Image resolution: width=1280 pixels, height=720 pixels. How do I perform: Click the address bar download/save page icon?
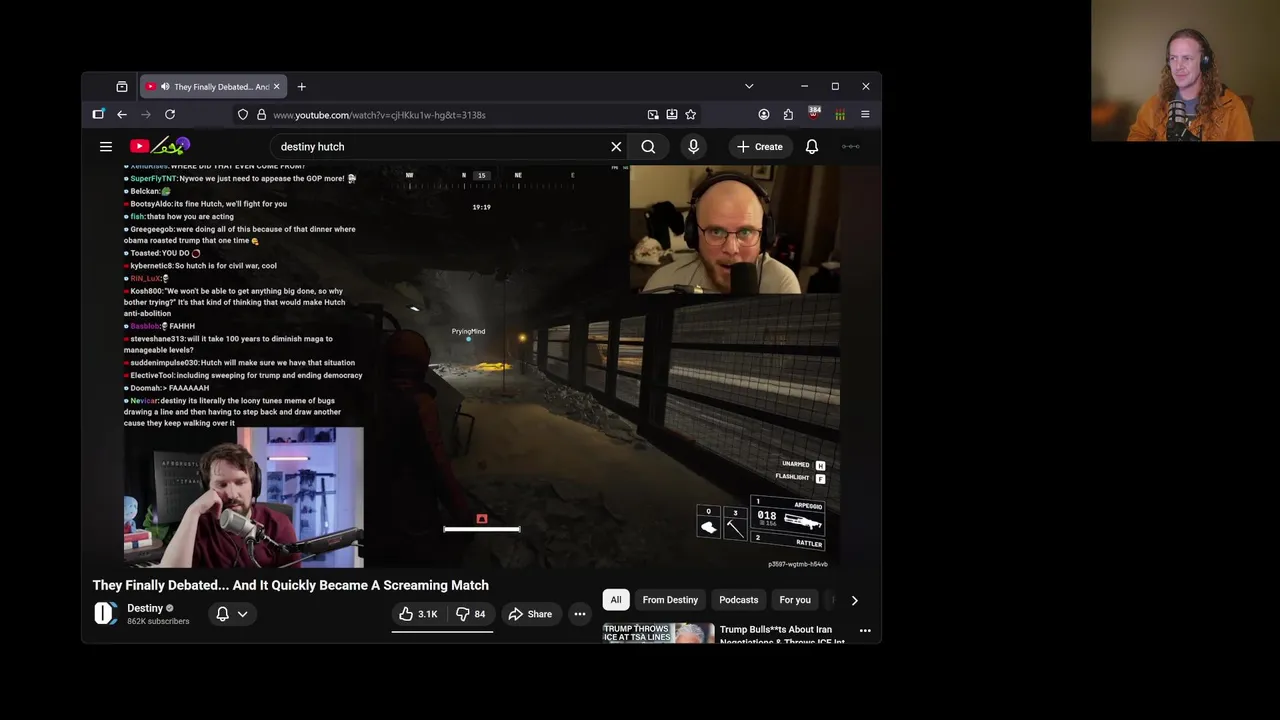point(672,115)
